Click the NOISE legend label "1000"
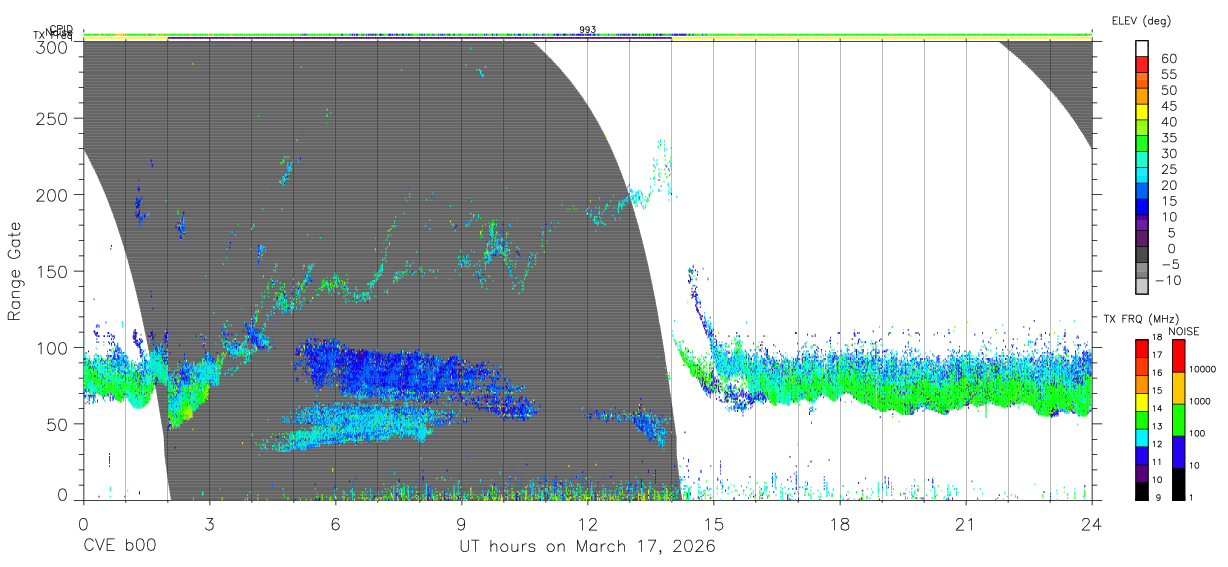Viewport: 1228px width, 567px height. [x=1198, y=401]
